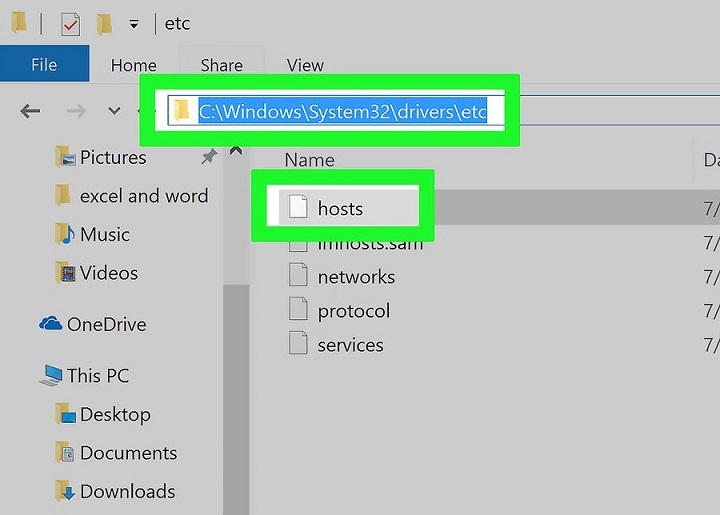Click the pin icon next to Pictures

pyautogui.click(x=209, y=157)
